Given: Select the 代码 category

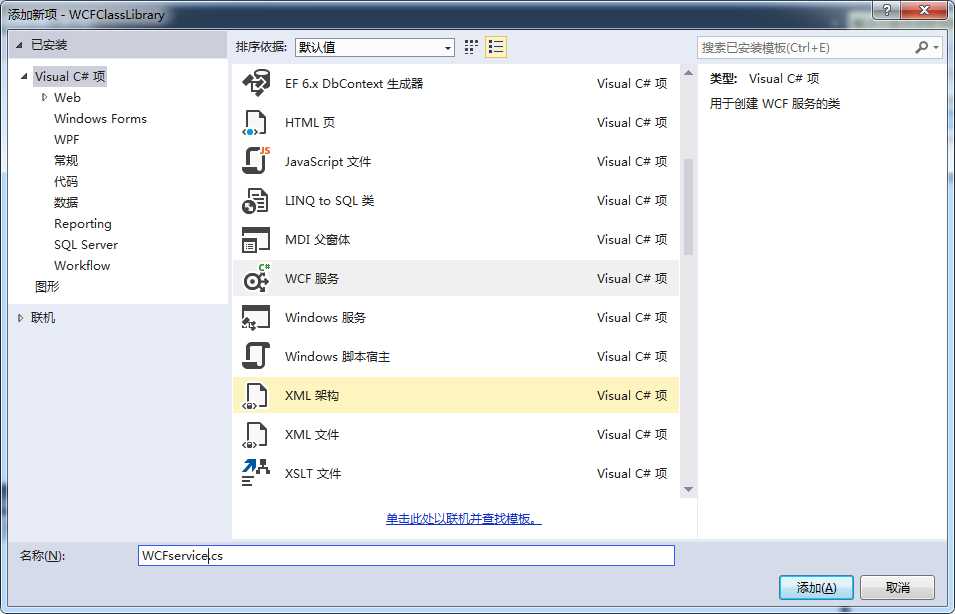Looking at the screenshot, I should [66, 182].
